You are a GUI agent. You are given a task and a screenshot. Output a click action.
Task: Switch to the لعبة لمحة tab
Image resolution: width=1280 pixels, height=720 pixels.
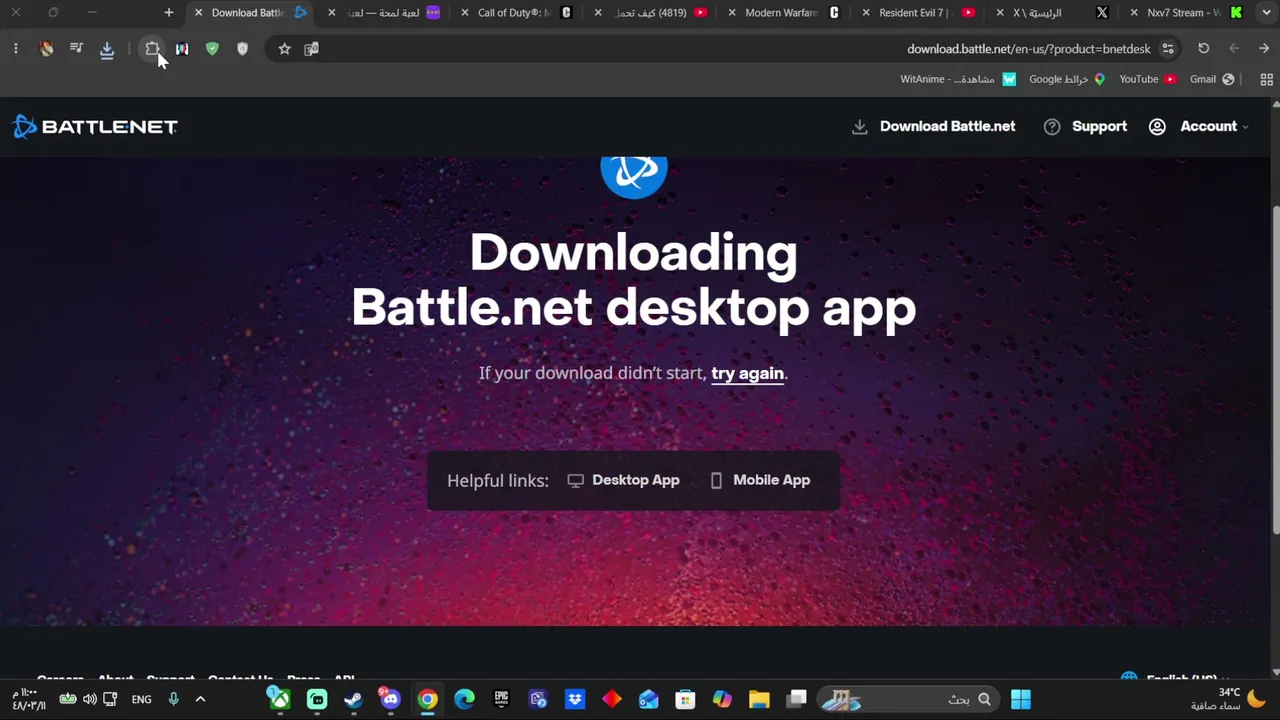click(x=384, y=13)
